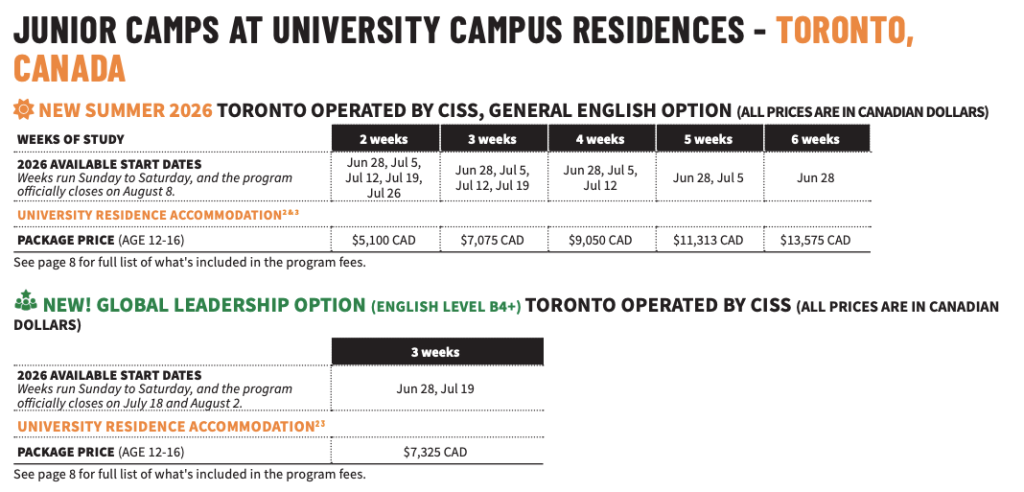Screen dimensions: 1024x492
Task: Click "2026 Available Start Dates" label in first table
Action: click(x=109, y=164)
